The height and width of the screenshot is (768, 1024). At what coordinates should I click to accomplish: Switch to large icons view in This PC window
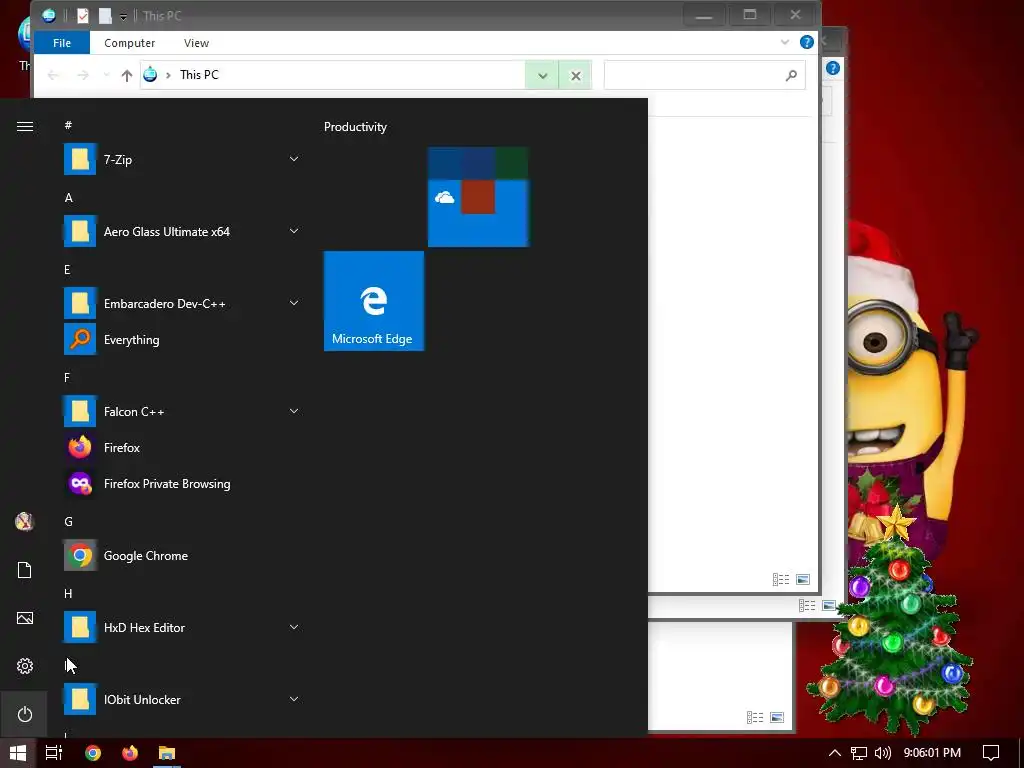coord(803,579)
